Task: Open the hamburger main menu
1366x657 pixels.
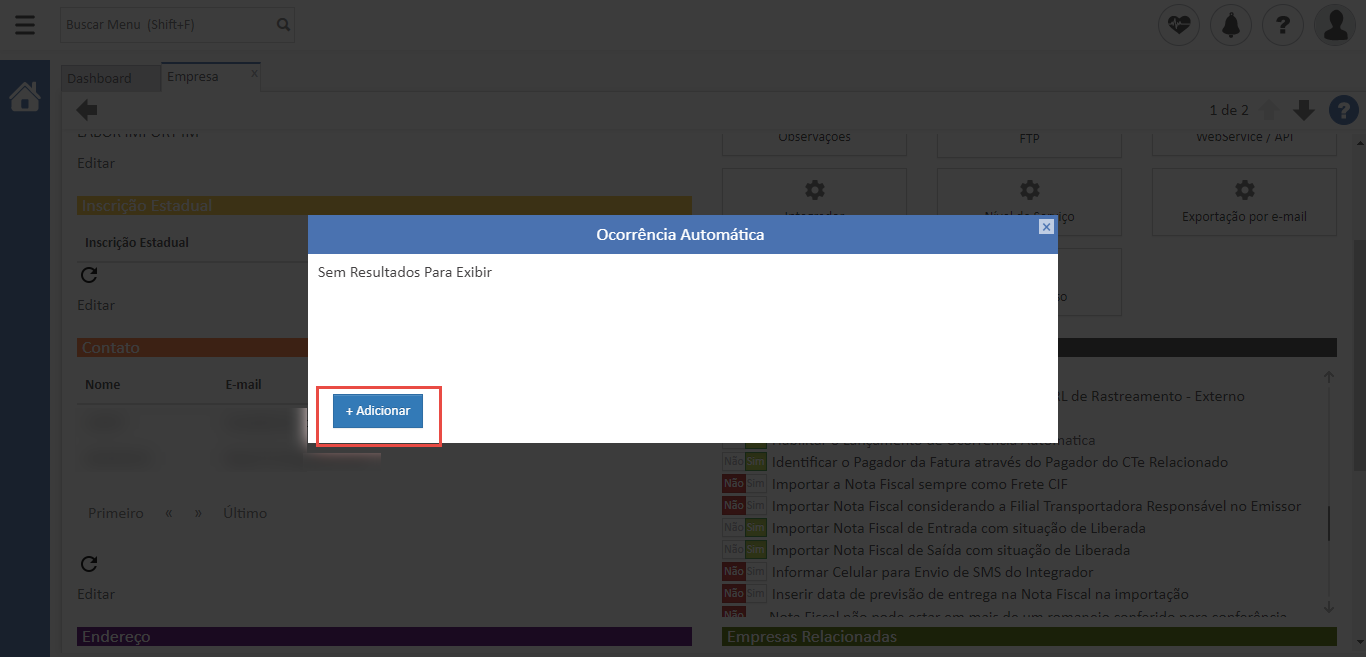Action: coord(24,25)
